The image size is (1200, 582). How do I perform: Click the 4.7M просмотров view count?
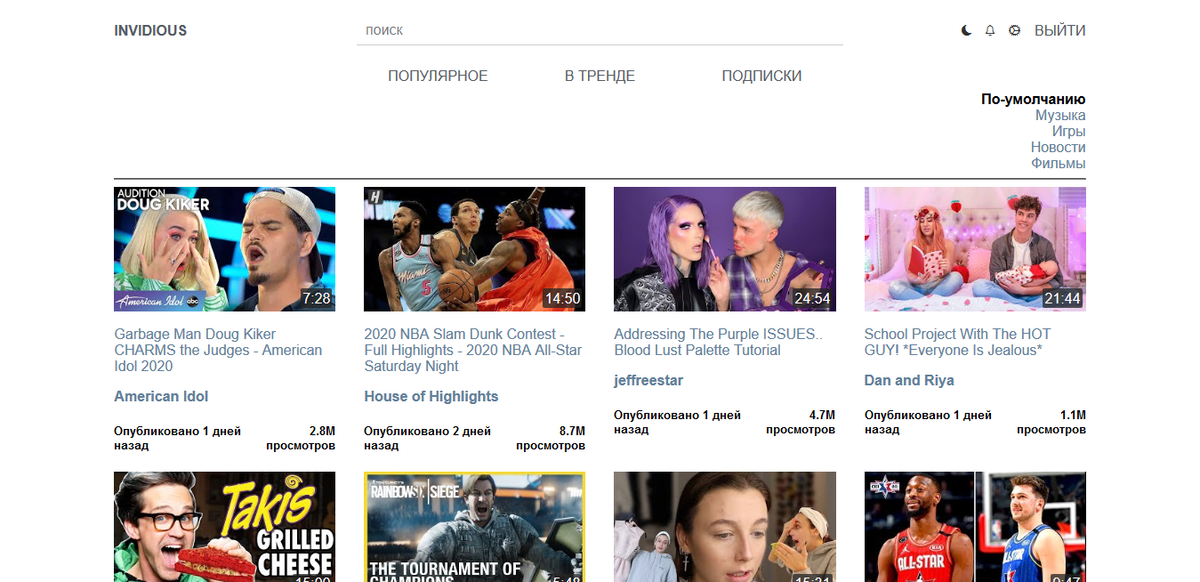pos(801,422)
